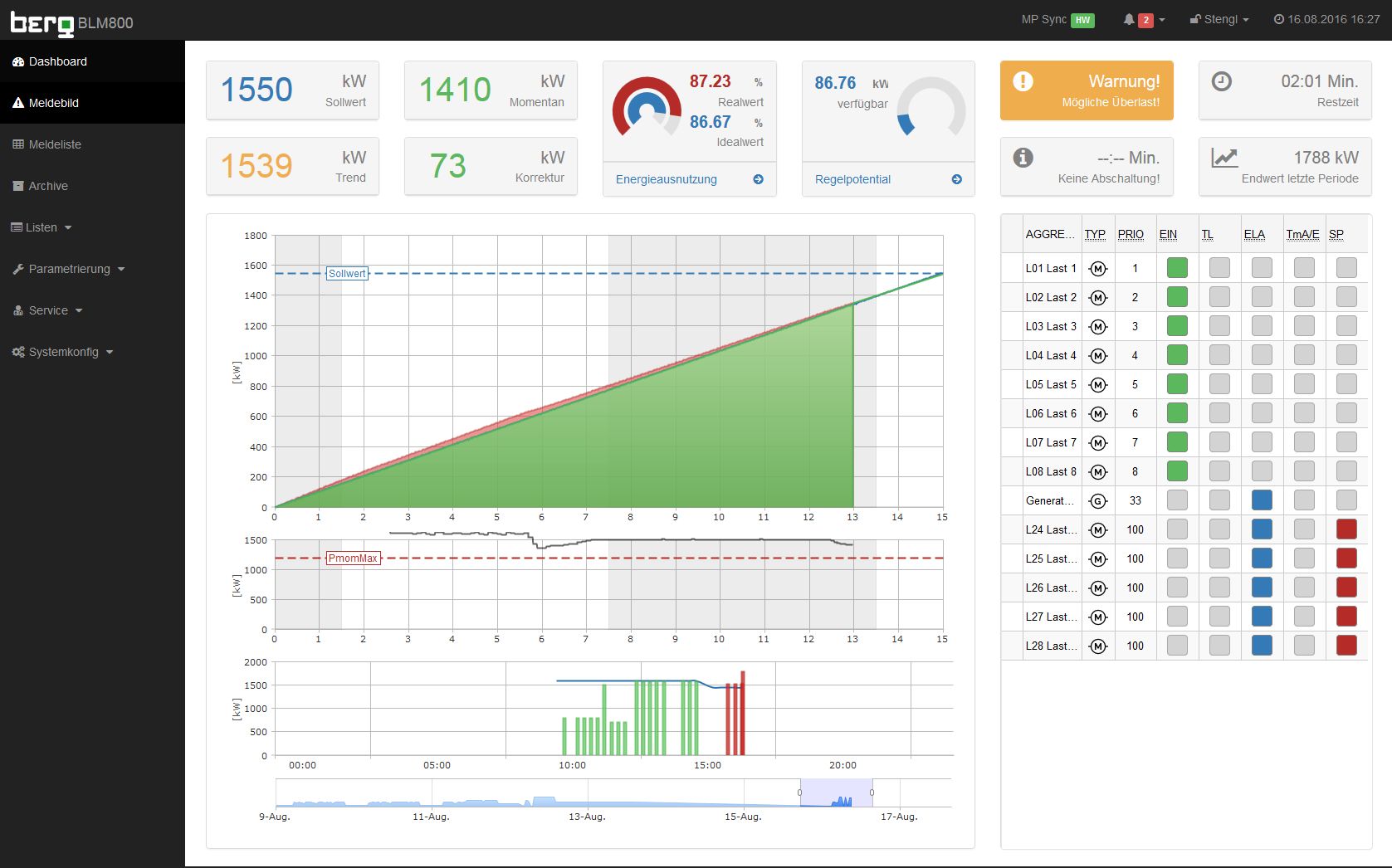Click the notification bell icon

1129,20
